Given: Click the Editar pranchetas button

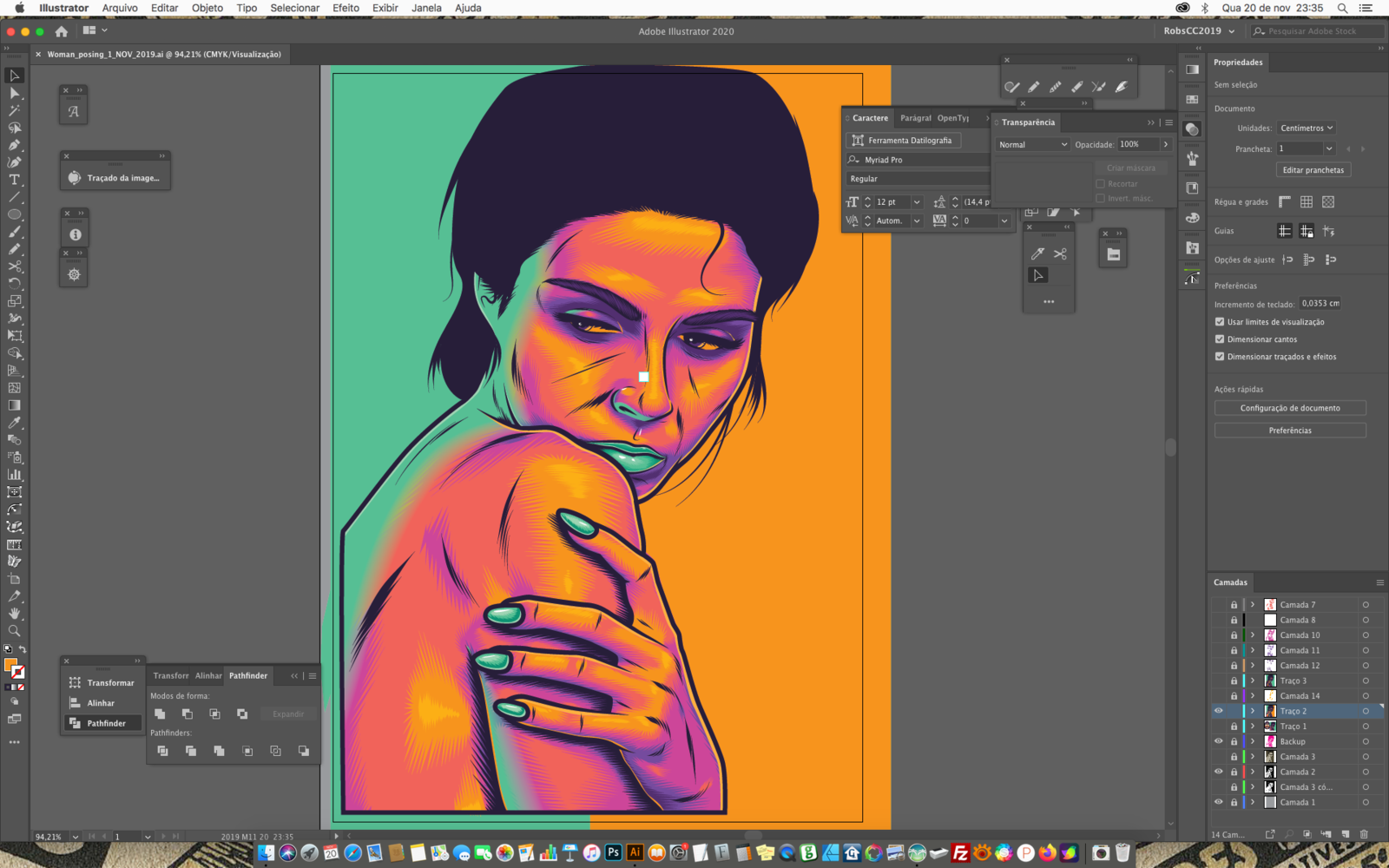Looking at the screenshot, I should (1313, 170).
